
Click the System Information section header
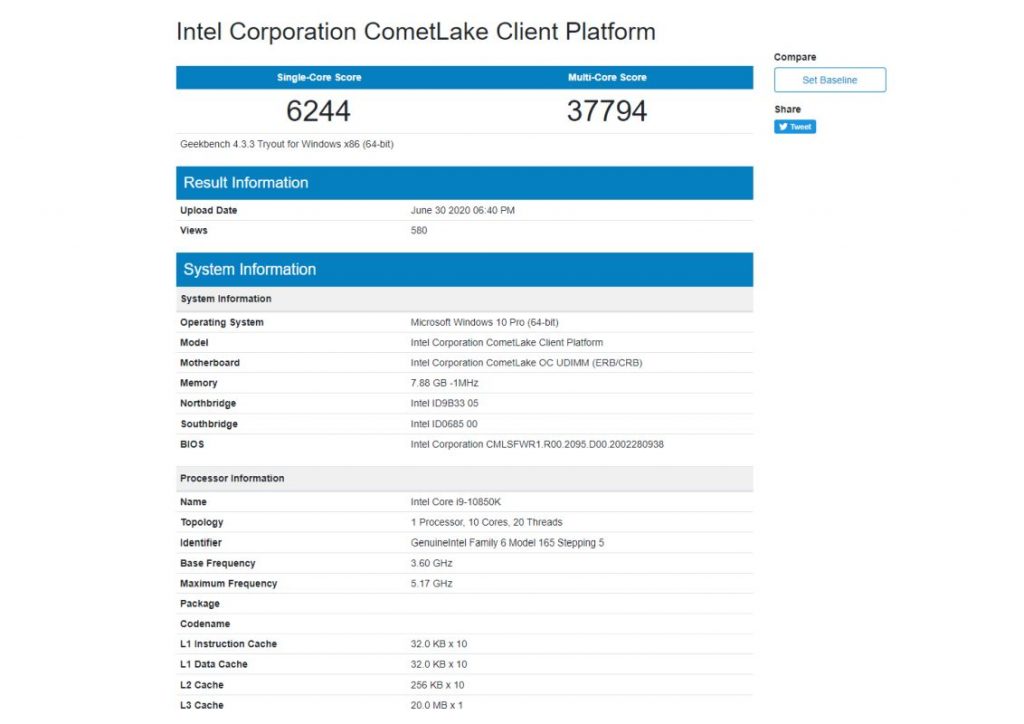click(x=250, y=269)
